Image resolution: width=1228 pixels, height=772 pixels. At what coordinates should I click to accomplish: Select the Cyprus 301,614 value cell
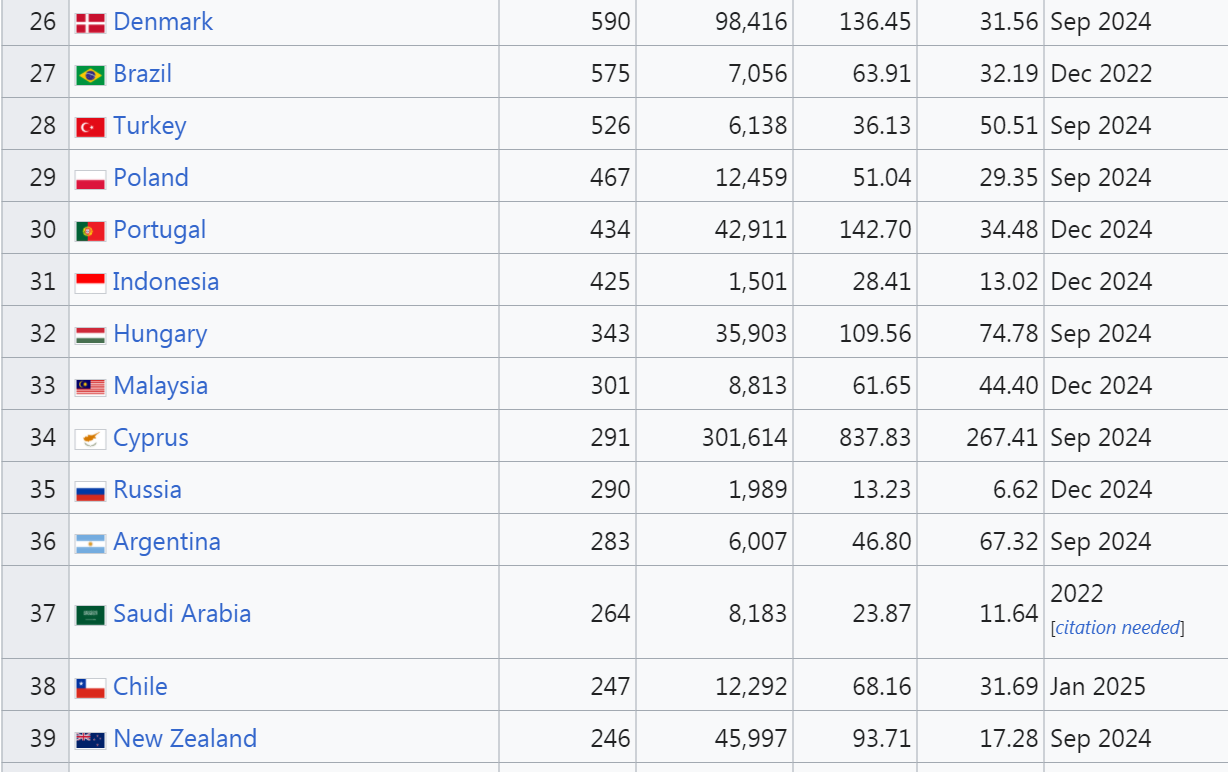click(714, 437)
